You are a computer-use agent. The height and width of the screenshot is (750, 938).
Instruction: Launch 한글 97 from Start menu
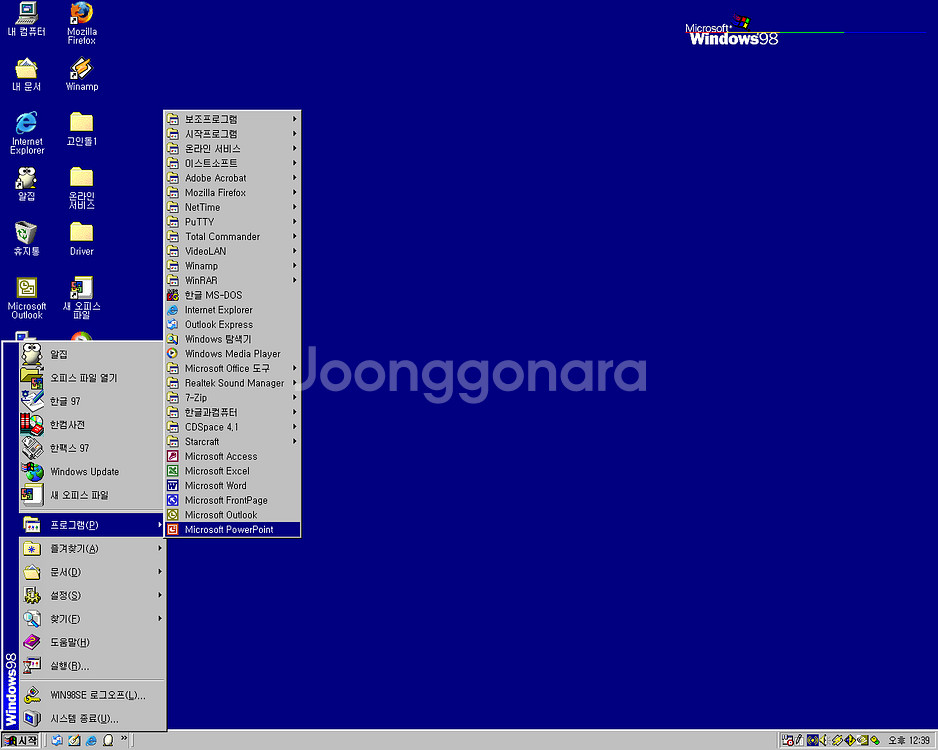click(x=92, y=401)
